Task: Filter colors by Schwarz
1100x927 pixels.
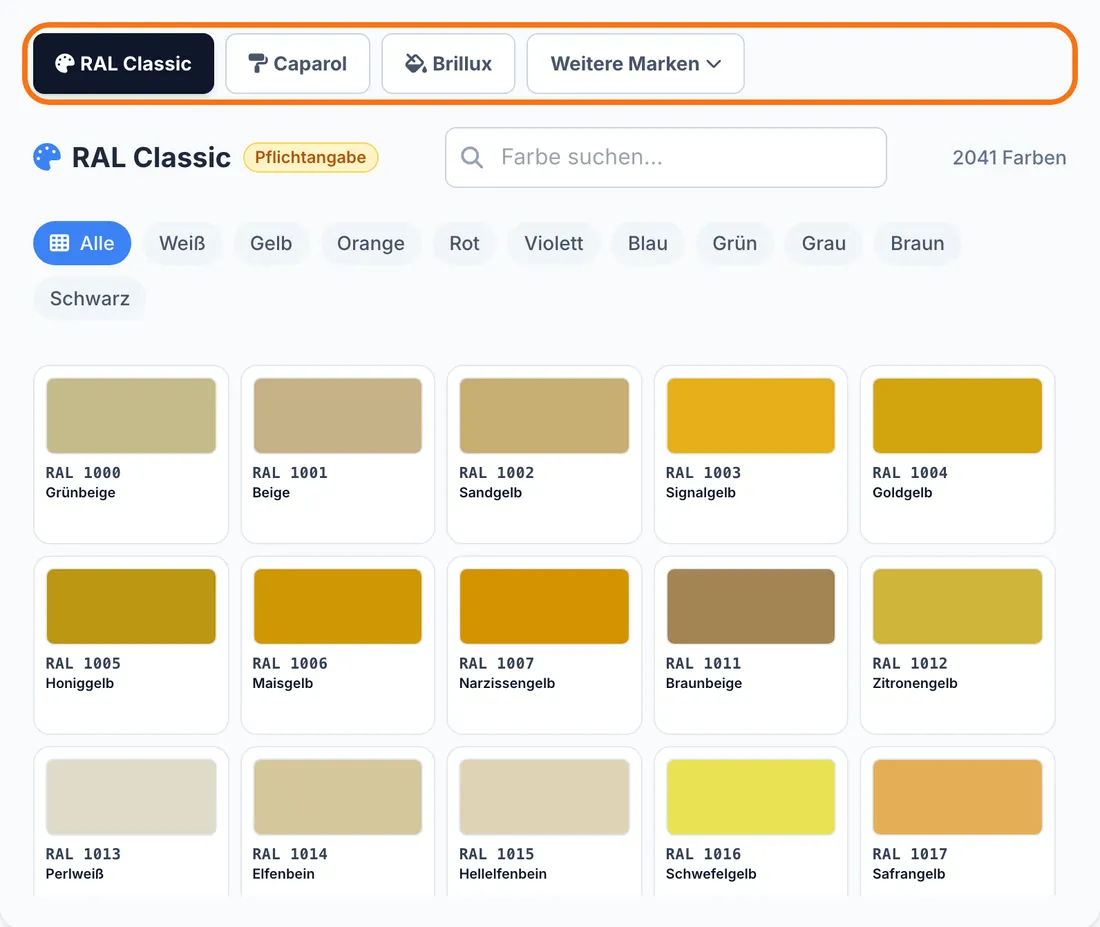Action: click(x=90, y=298)
